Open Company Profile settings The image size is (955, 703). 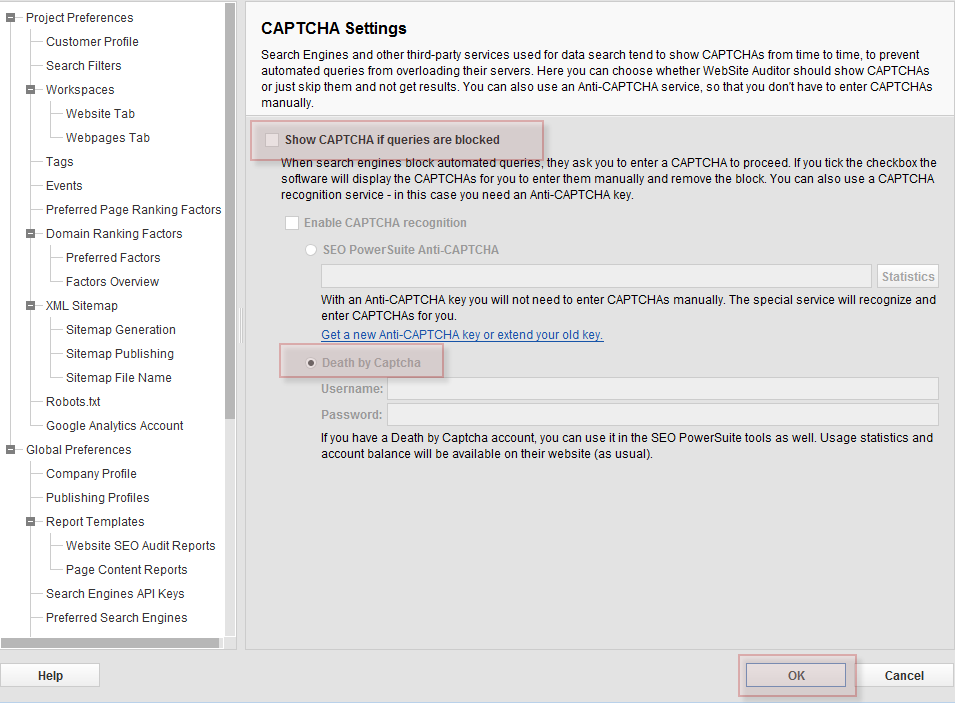click(x=91, y=473)
